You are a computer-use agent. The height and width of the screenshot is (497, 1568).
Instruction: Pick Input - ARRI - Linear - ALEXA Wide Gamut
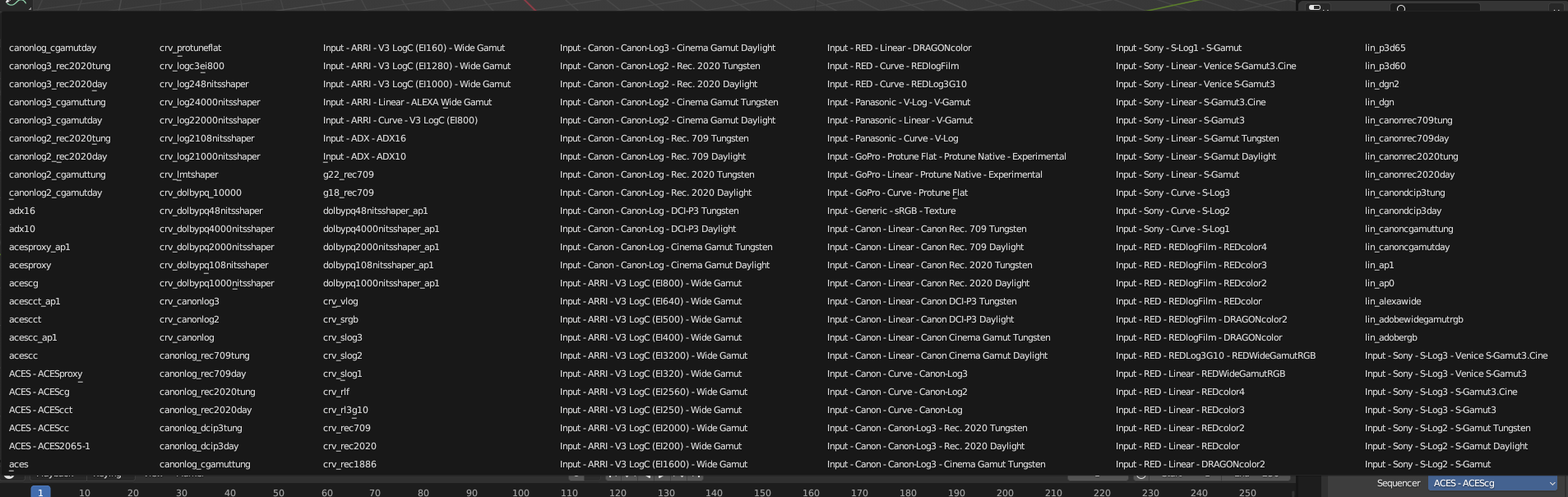(407, 102)
